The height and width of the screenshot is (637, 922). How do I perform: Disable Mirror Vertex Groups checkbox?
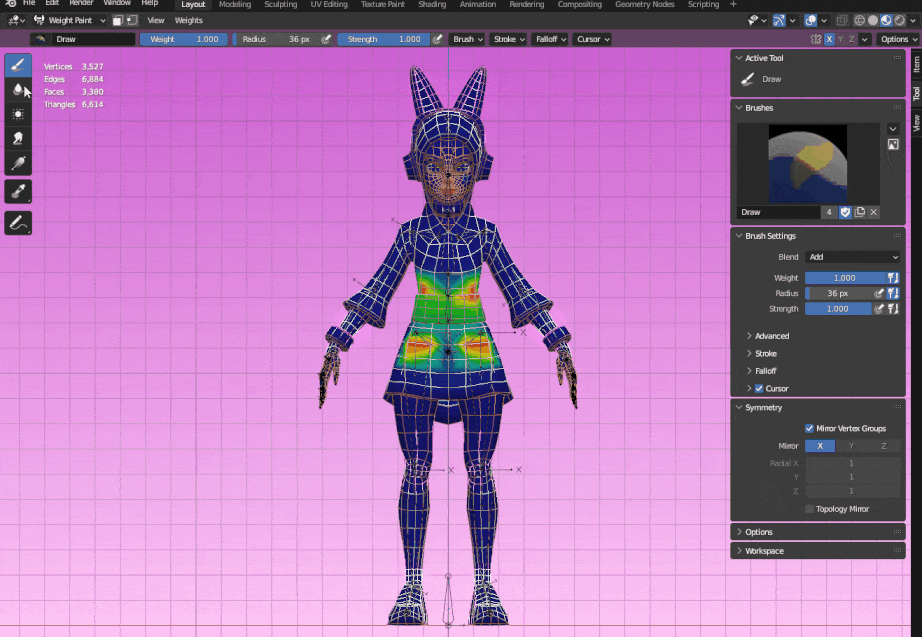coord(809,428)
